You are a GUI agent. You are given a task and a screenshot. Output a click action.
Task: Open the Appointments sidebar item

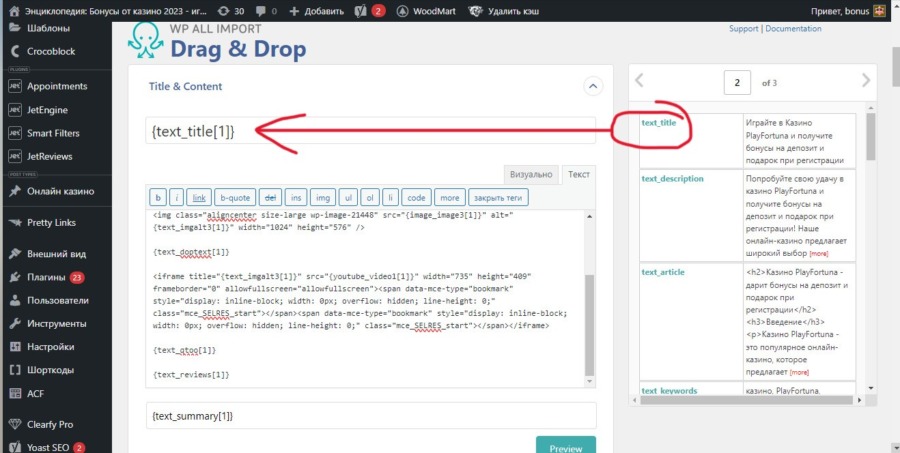tap(56, 86)
